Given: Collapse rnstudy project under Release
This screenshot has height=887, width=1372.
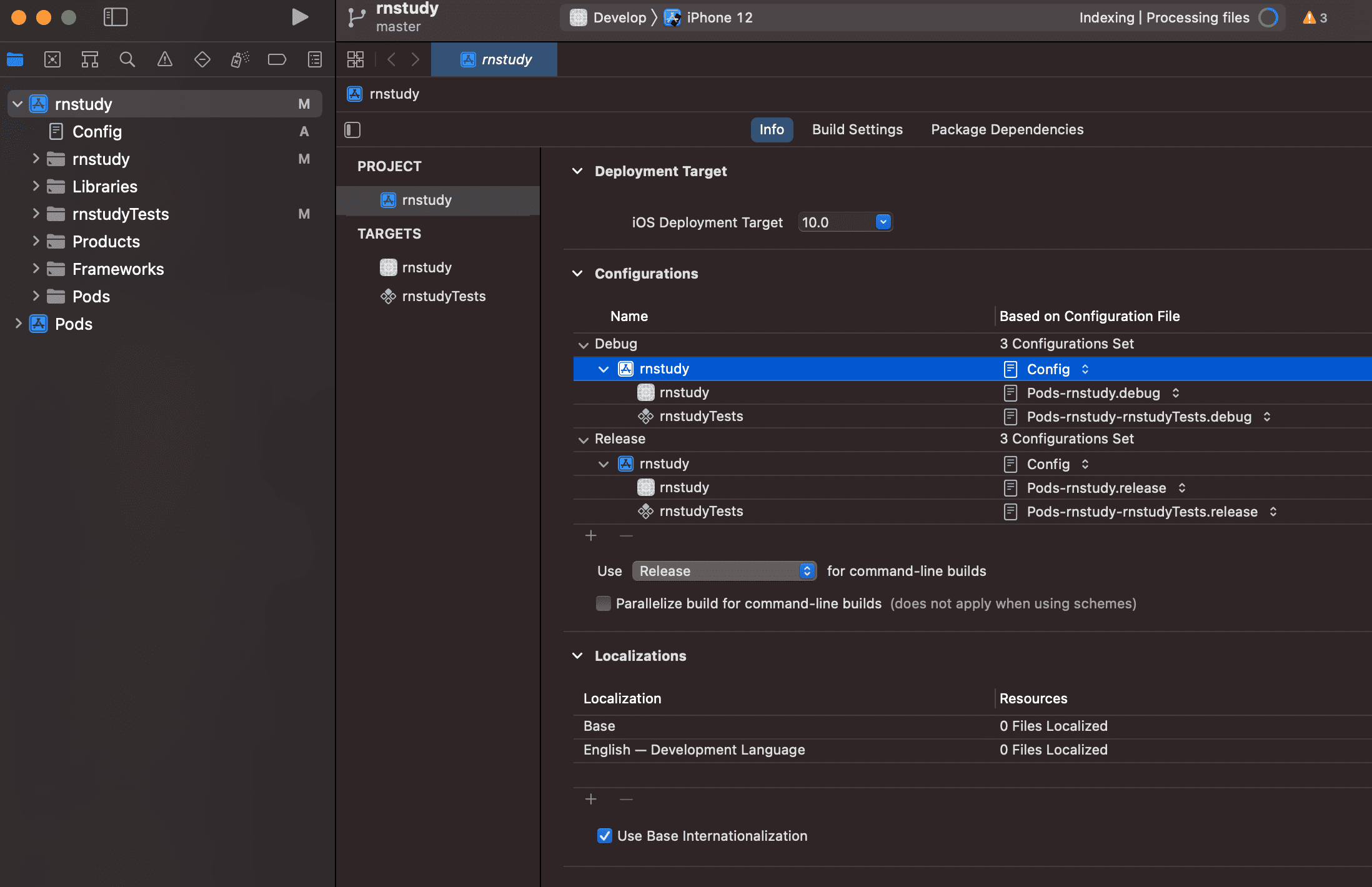Looking at the screenshot, I should pyautogui.click(x=604, y=464).
